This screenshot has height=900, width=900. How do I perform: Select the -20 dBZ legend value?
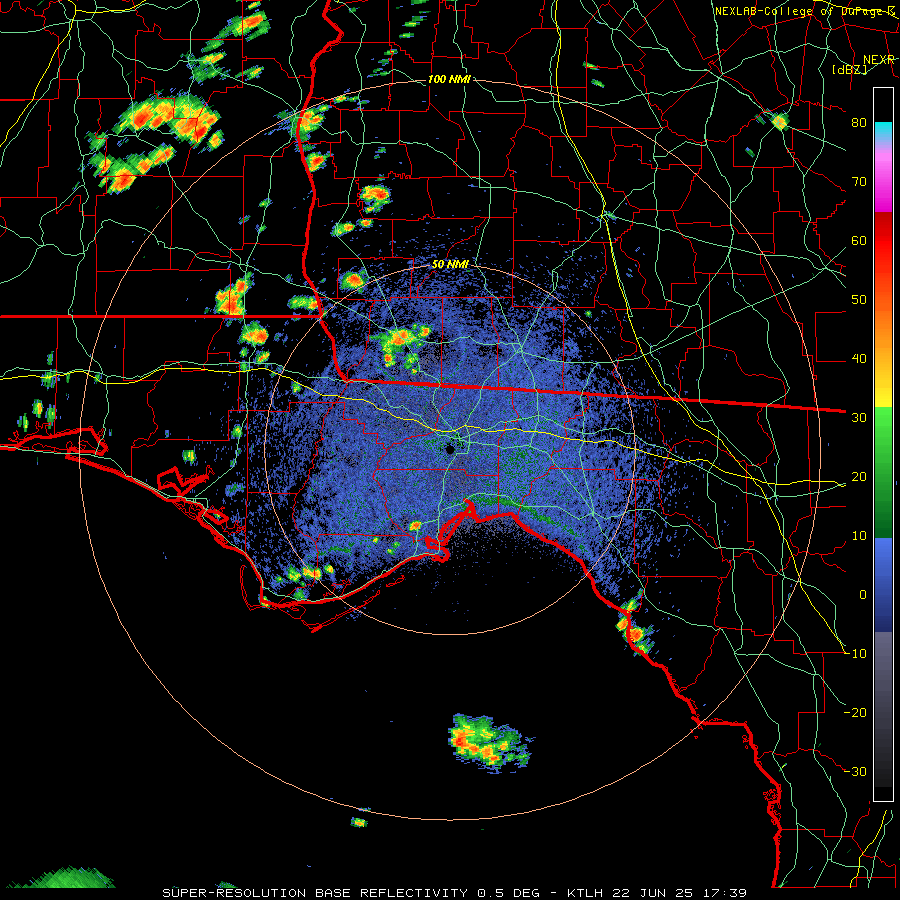tap(856, 712)
